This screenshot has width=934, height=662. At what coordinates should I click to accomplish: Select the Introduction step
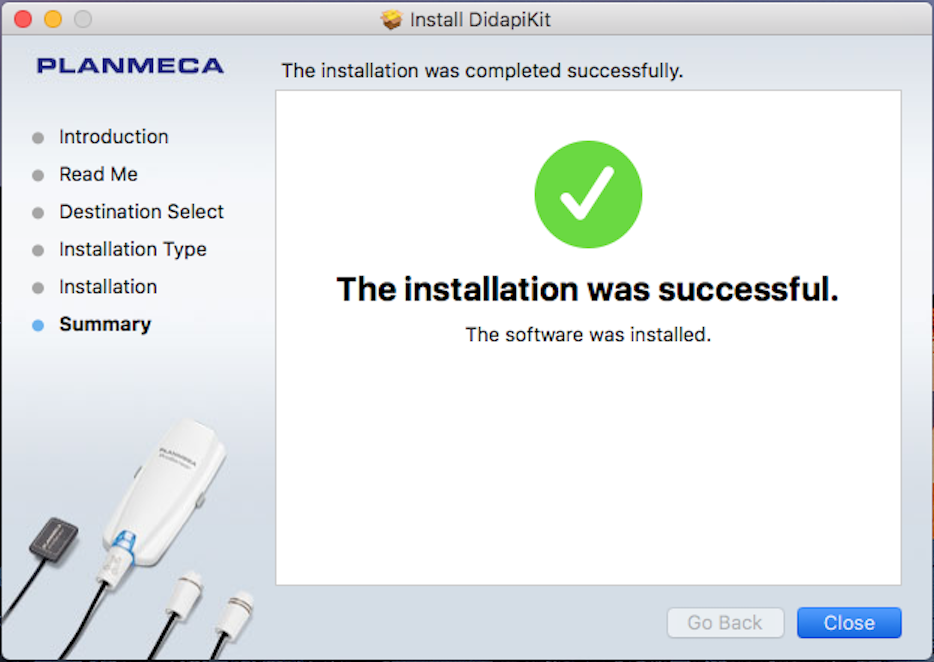pyautogui.click(x=113, y=137)
